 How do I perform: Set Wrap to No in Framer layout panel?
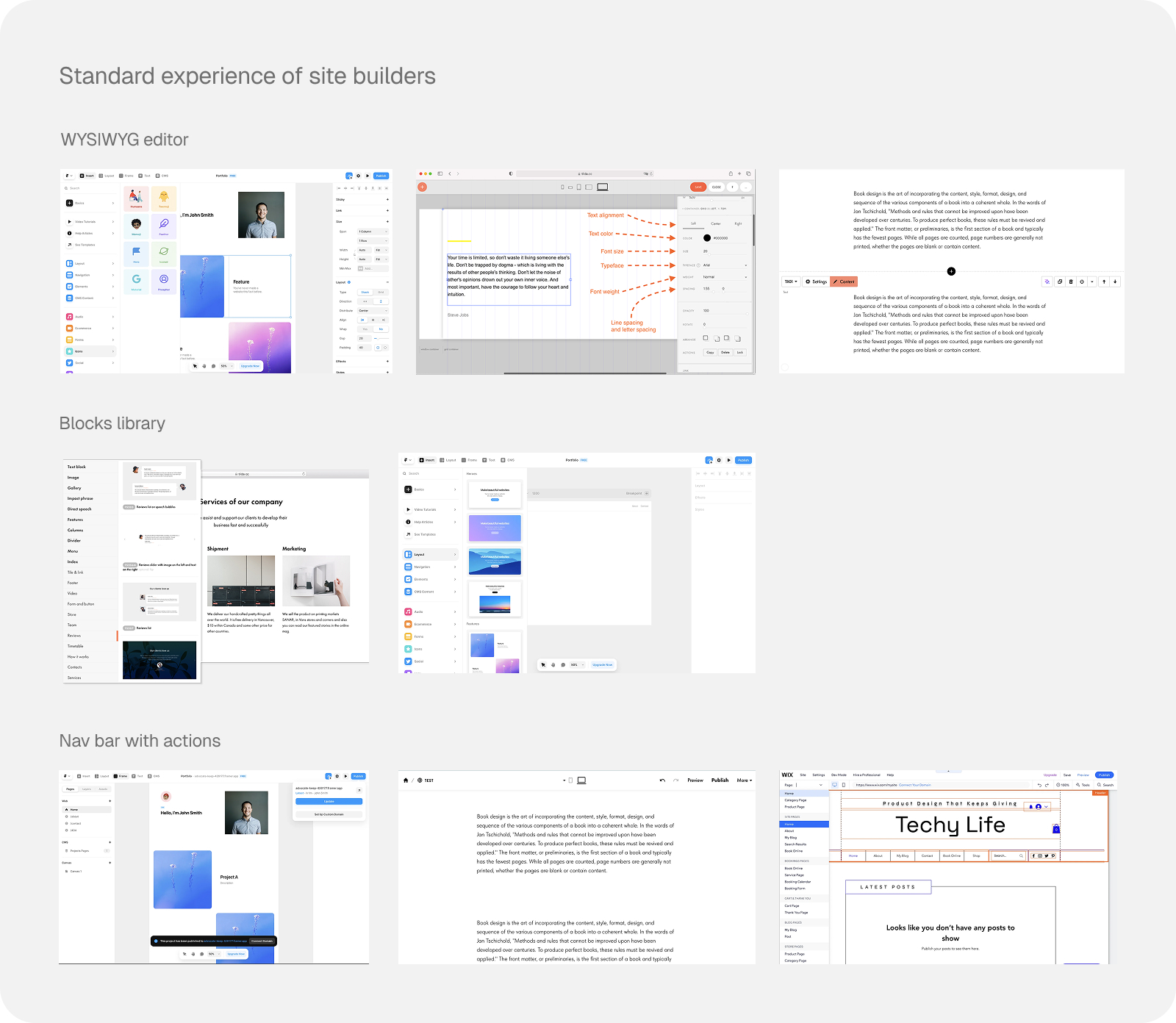[x=381, y=329]
